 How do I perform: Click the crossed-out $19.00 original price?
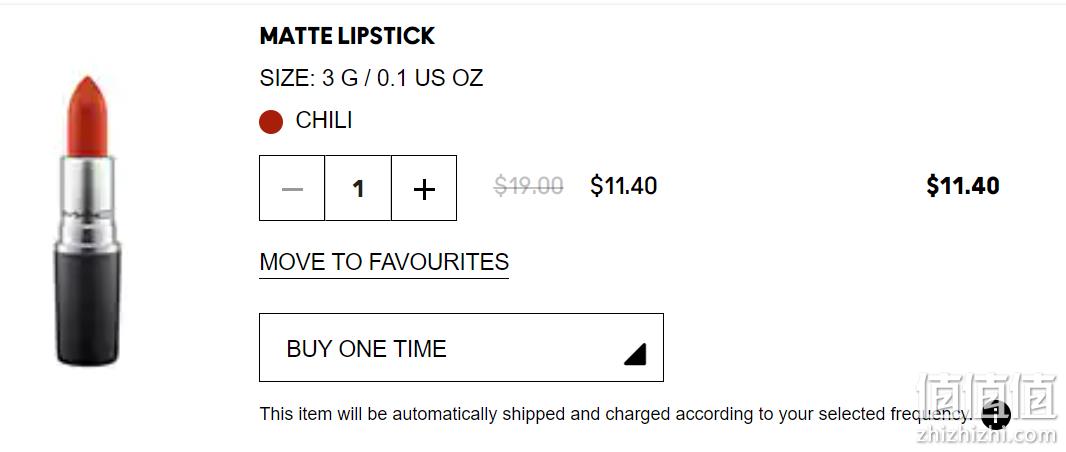coord(528,186)
